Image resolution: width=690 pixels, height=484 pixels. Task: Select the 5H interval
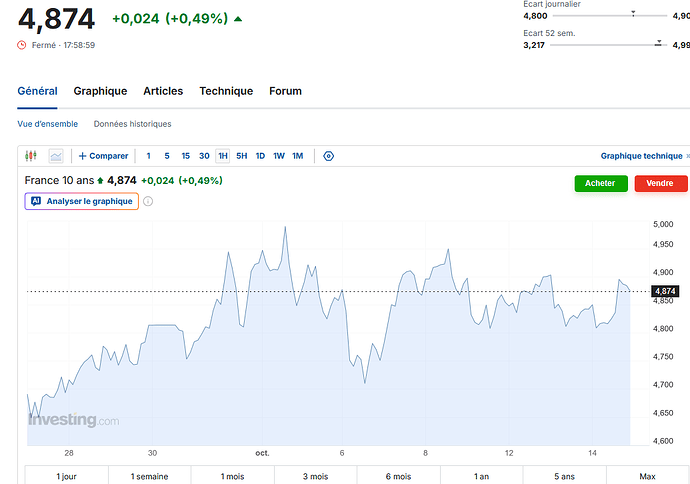coord(242,156)
